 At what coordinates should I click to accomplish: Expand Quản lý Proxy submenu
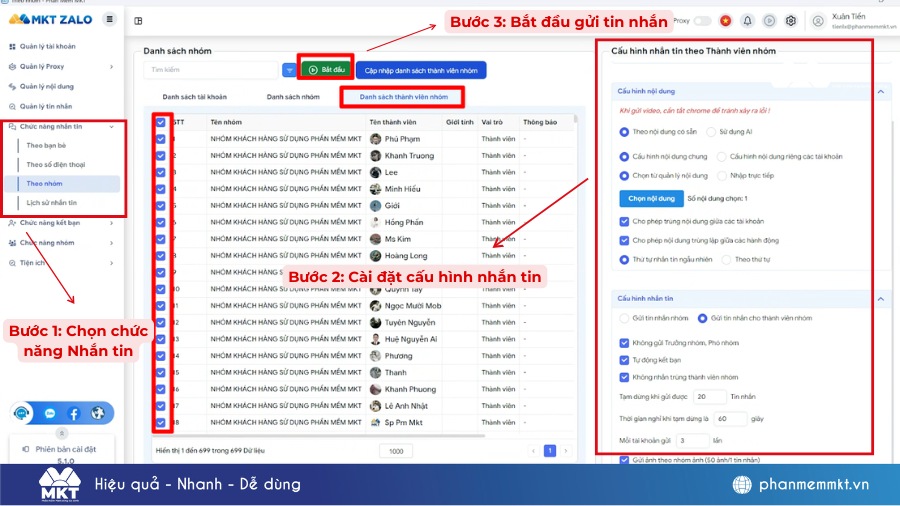[x=111, y=67]
